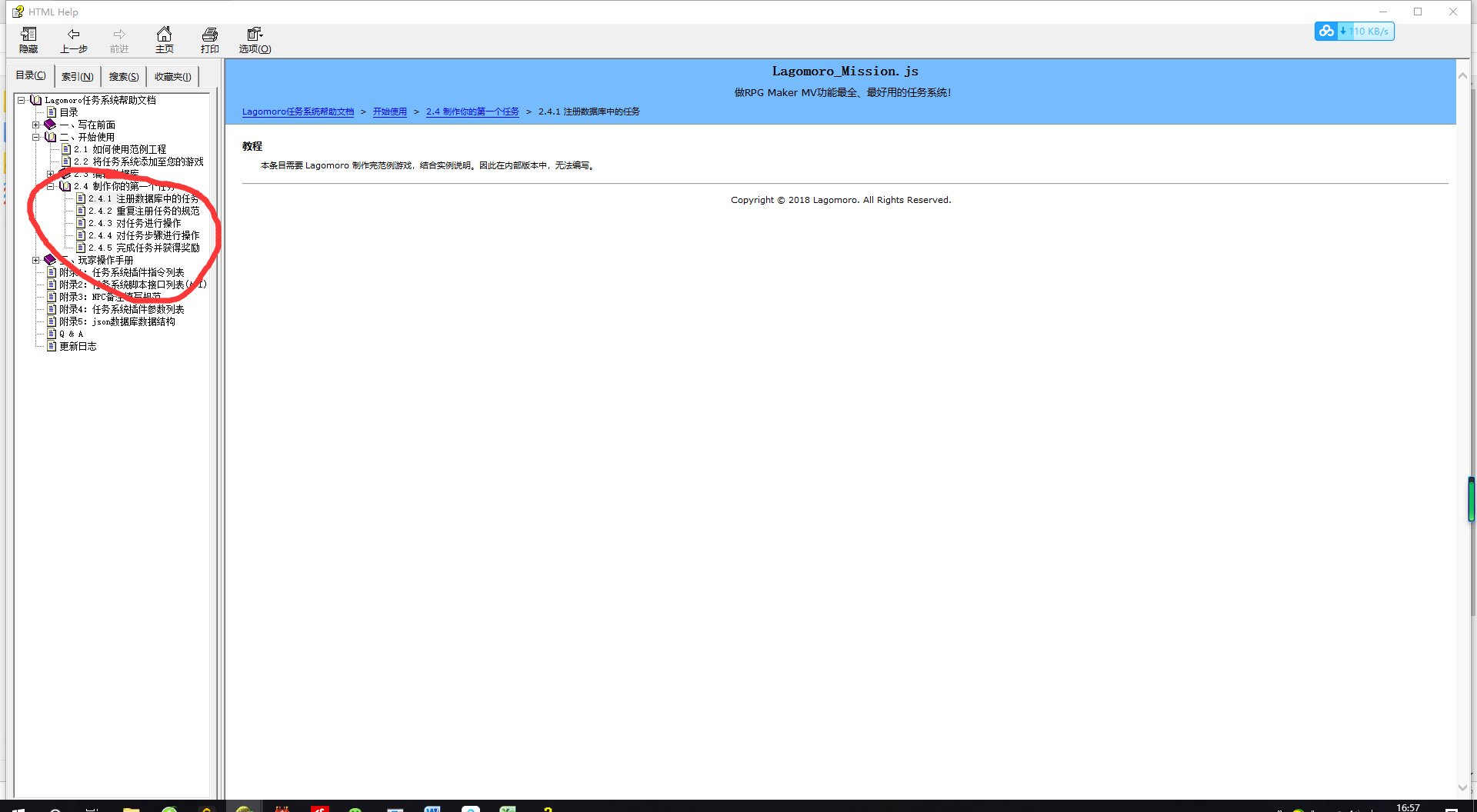Screen dimensions: 1477x812
Task: Click the 教程 heading in content
Action: 252,146
